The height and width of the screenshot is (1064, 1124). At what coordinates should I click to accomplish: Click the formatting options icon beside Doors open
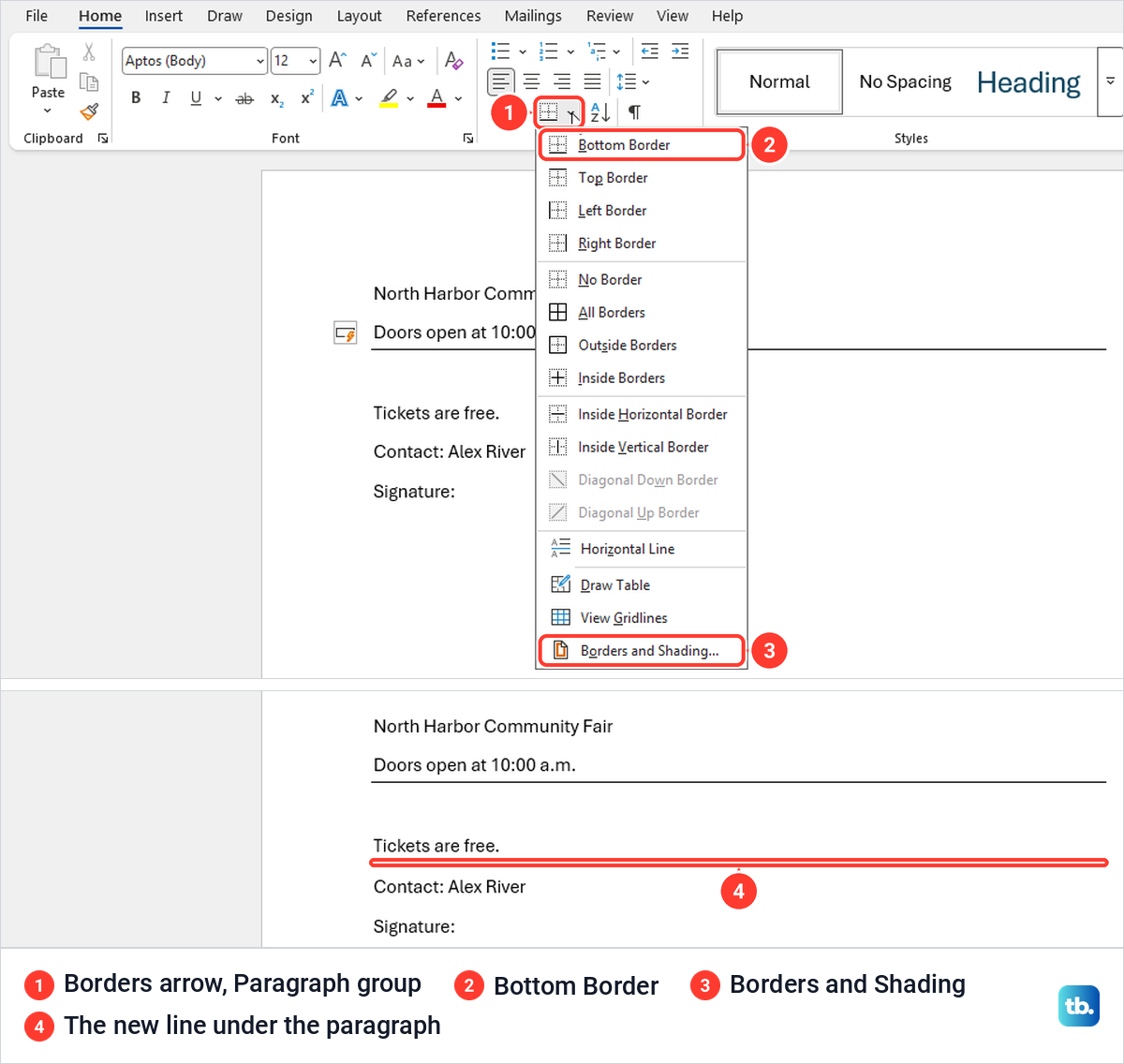coord(346,332)
